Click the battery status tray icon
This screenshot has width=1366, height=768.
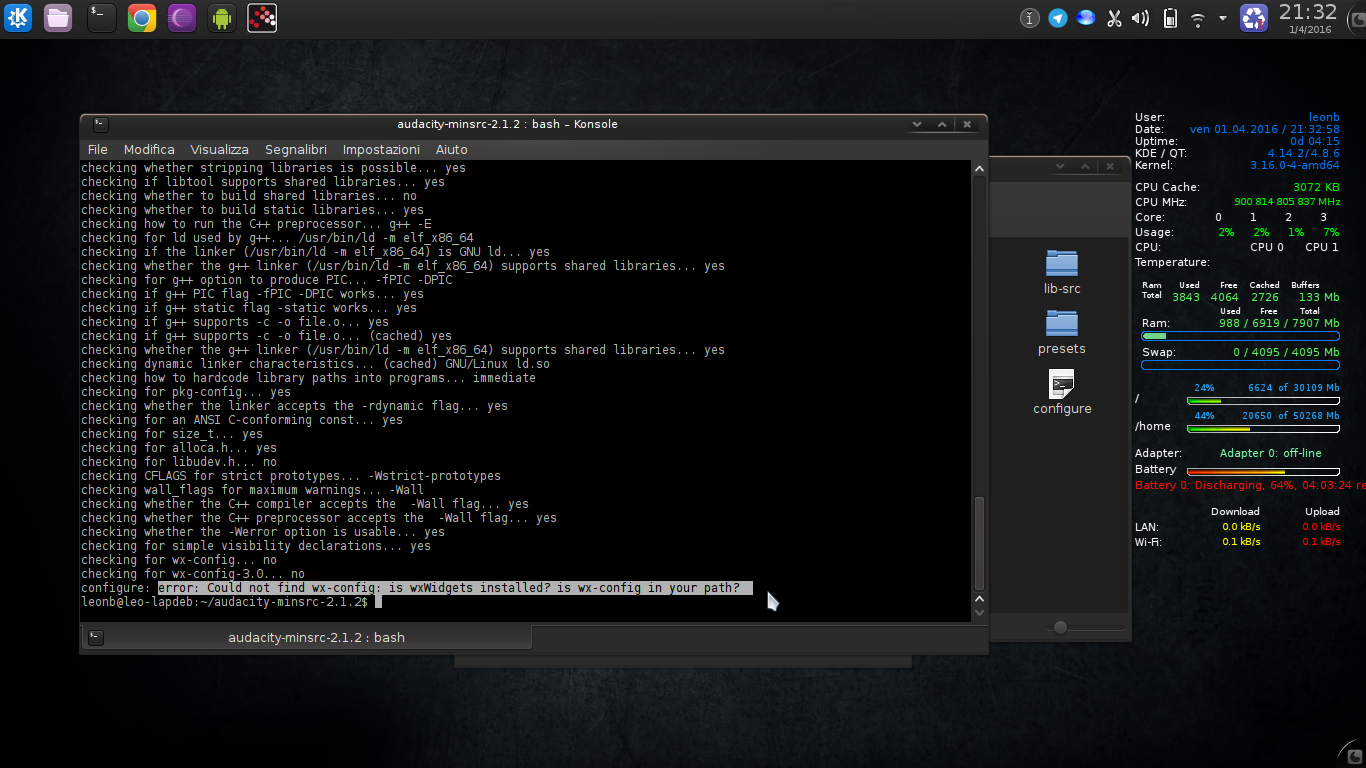[x=1170, y=18]
